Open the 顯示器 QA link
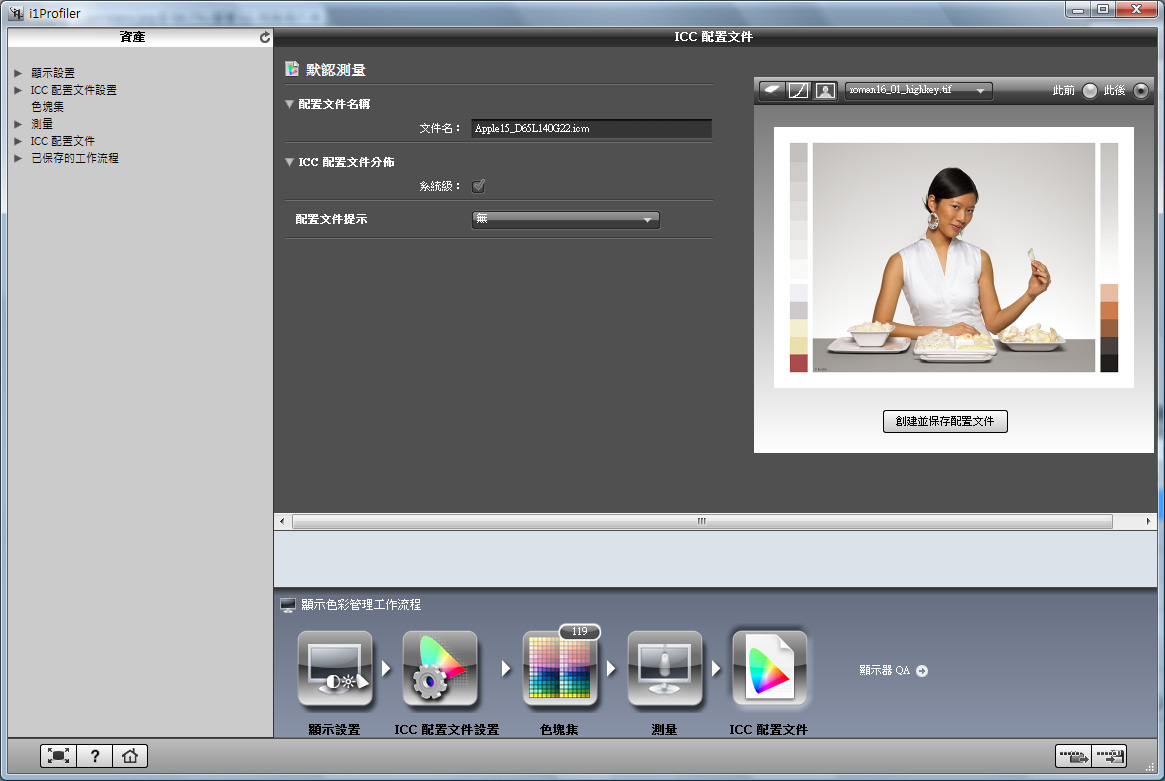The width and height of the screenshot is (1165, 781). coord(893,671)
